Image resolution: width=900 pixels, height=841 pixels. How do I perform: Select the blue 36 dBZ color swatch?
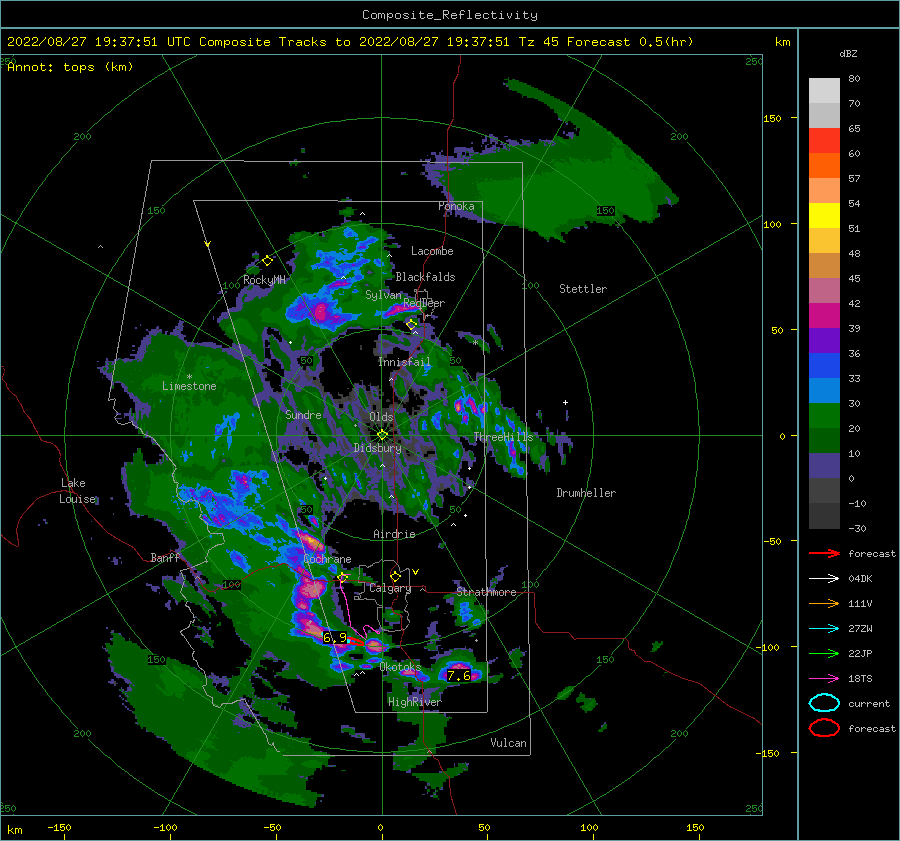point(824,366)
